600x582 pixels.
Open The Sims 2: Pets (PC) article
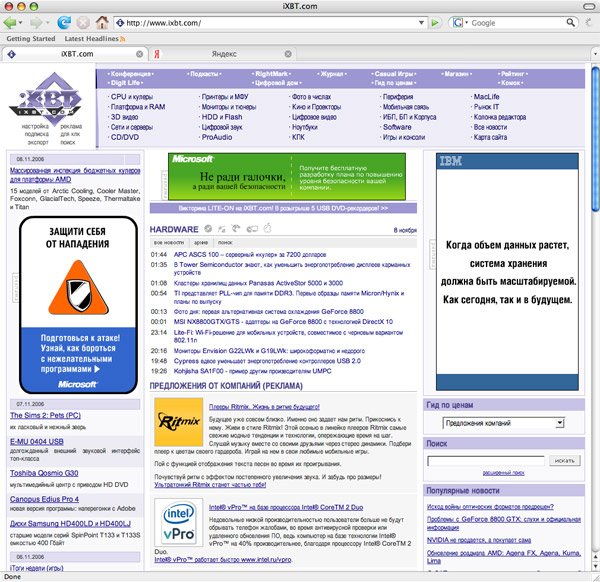click(x=45, y=415)
